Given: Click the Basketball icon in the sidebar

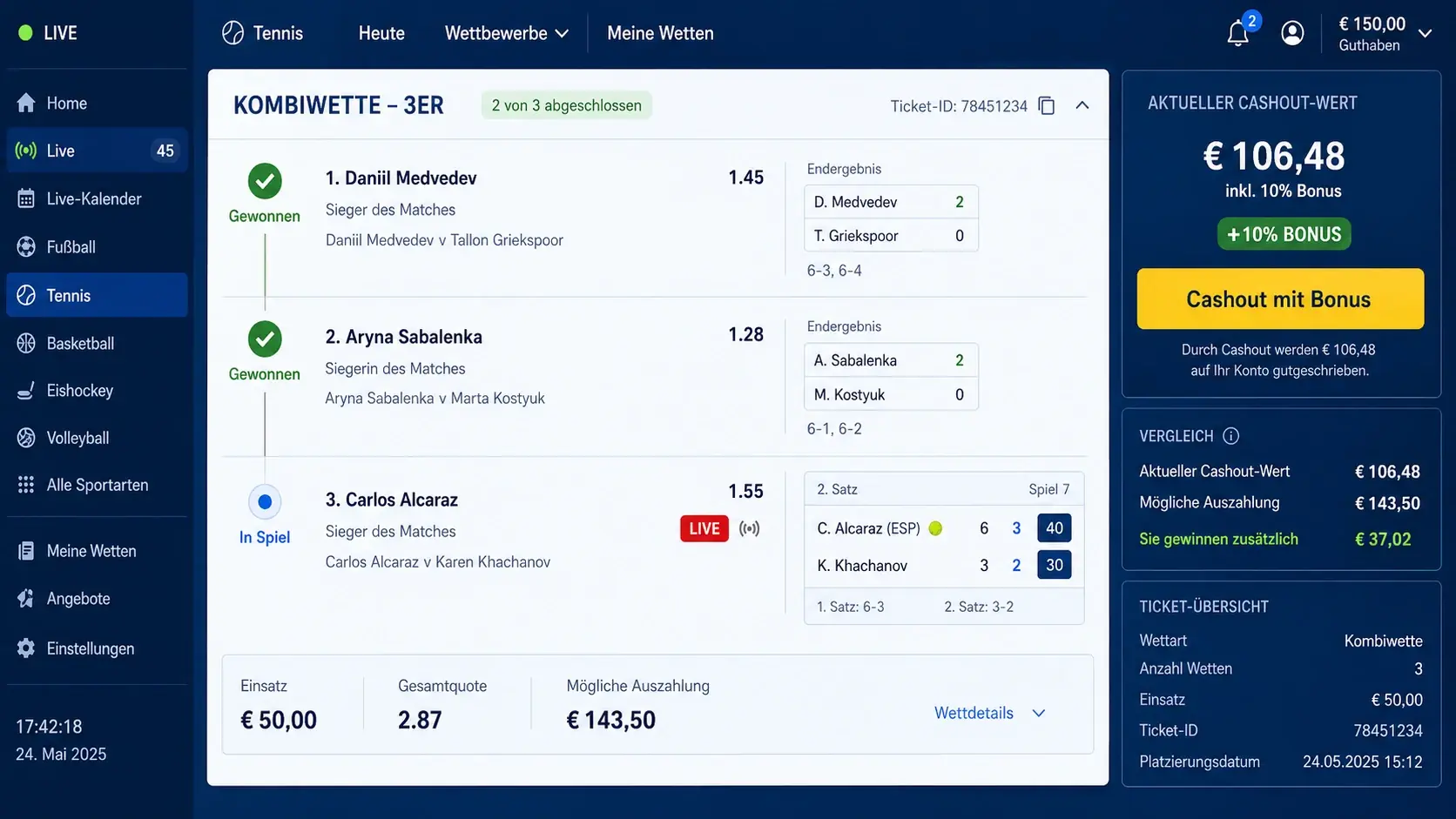Looking at the screenshot, I should click(x=26, y=343).
